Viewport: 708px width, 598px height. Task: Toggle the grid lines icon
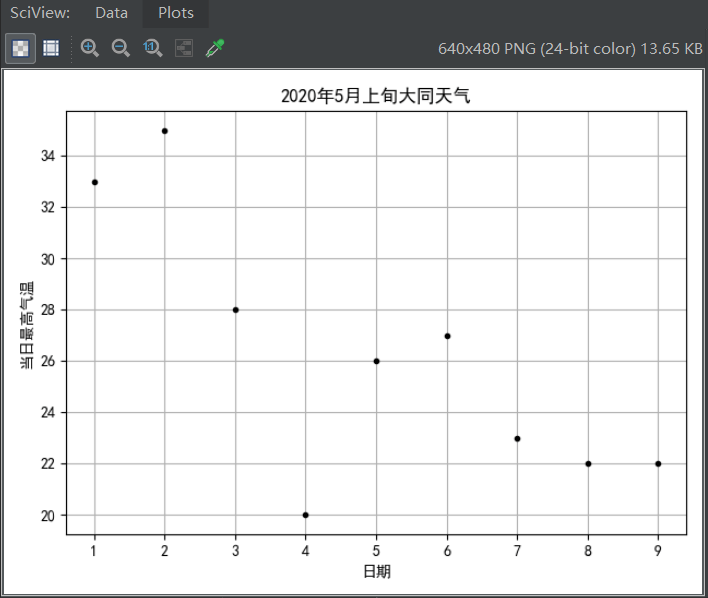(x=51, y=48)
